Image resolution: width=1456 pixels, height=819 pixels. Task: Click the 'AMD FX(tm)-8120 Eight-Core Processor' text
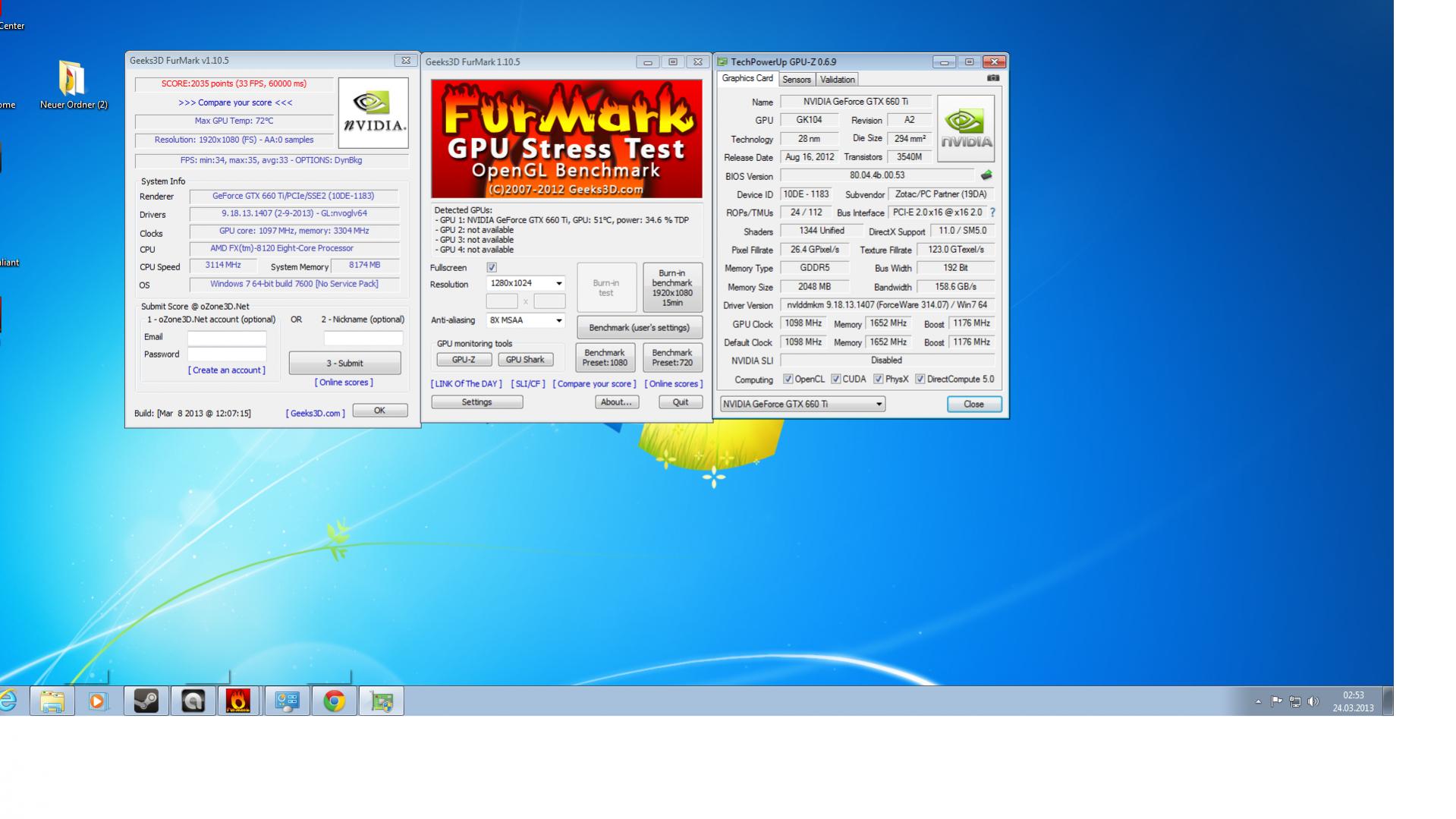pos(282,248)
